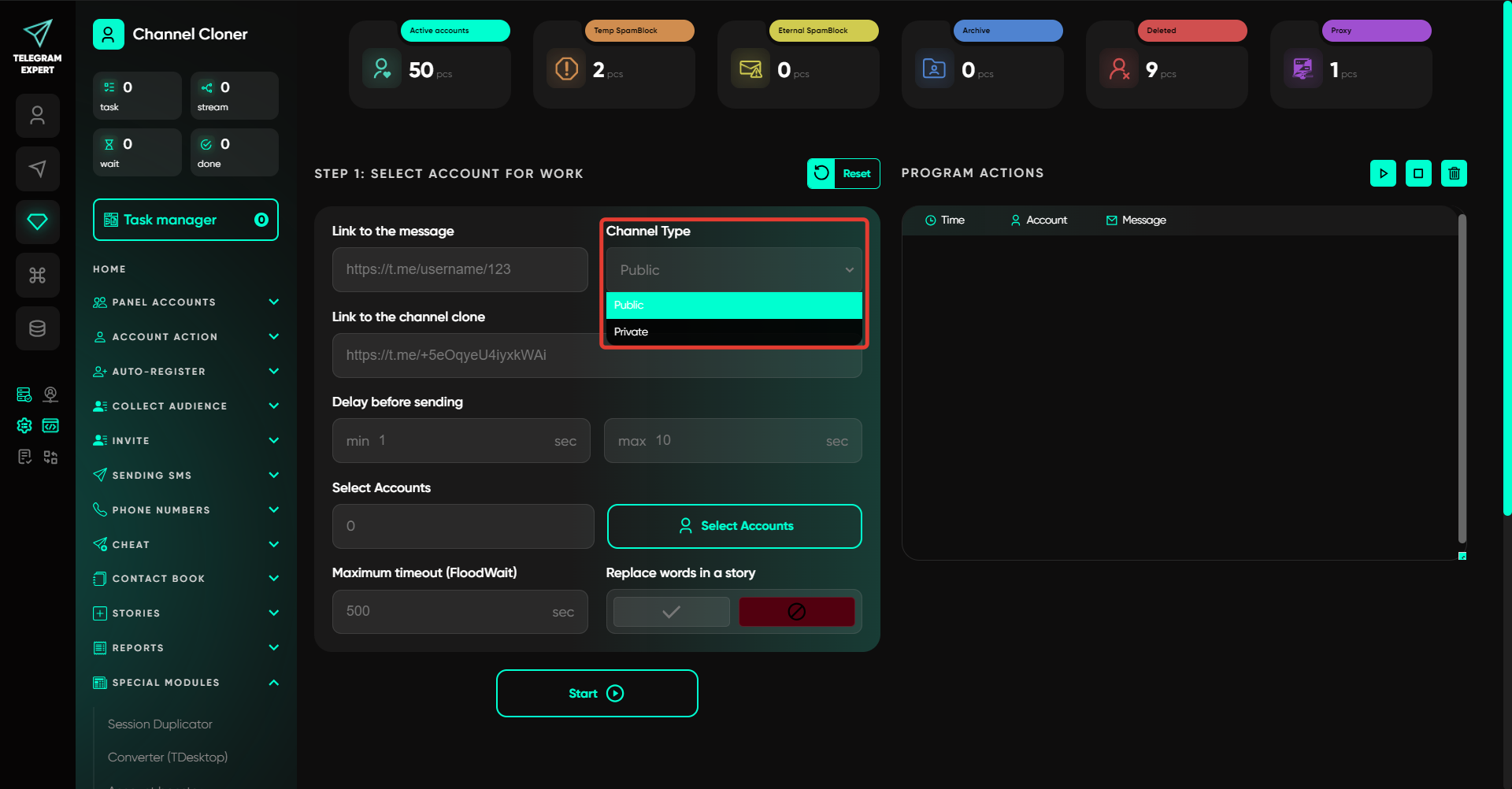
Task: Open the user profile icon in left sidebar
Action: pyautogui.click(x=37, y=116)
